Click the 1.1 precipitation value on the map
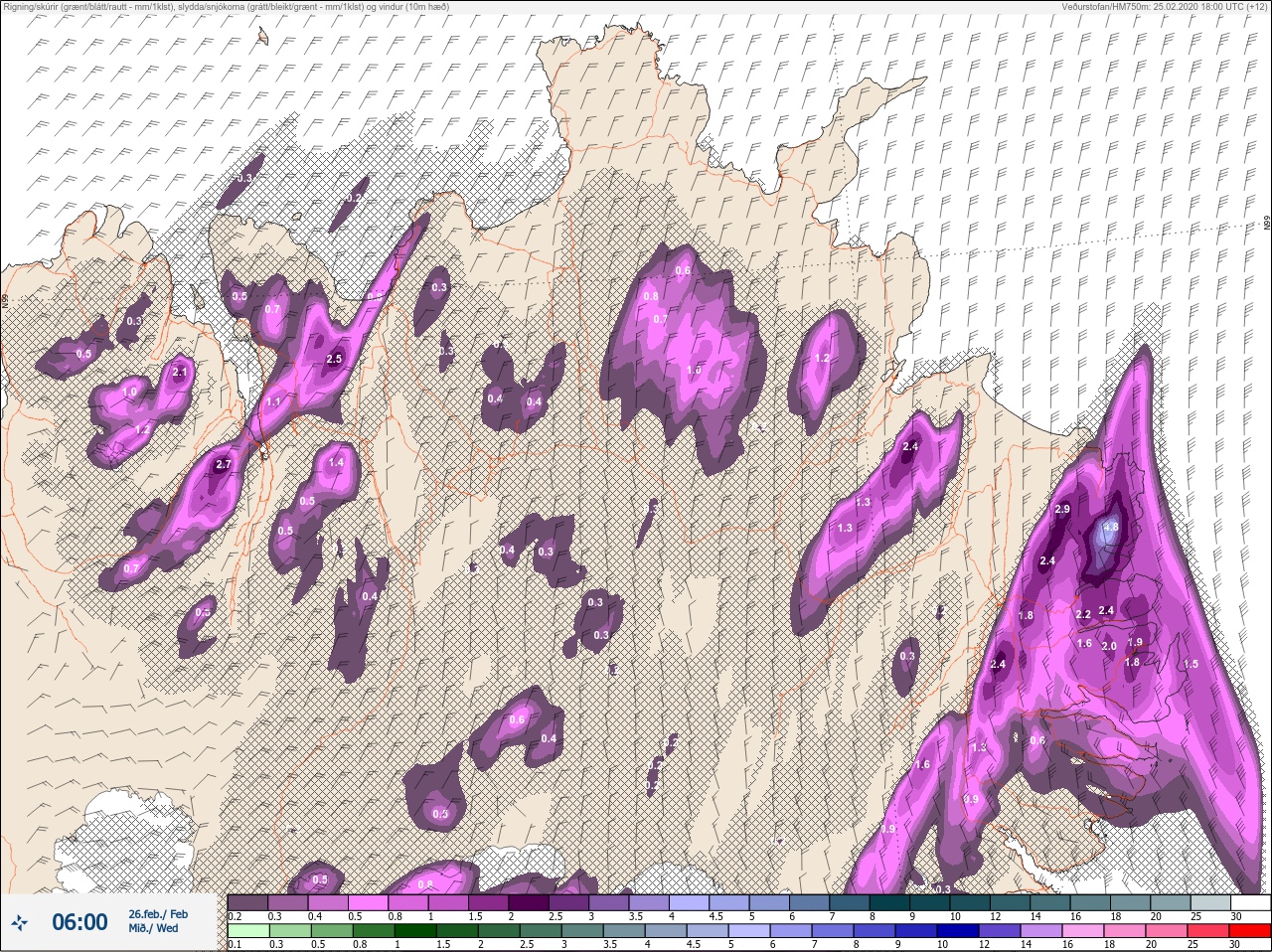 coord(273,401)
